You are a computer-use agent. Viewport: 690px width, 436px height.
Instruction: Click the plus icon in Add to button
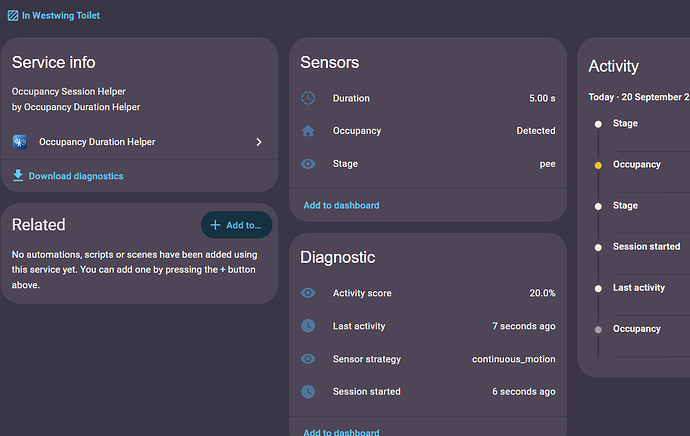215,225
